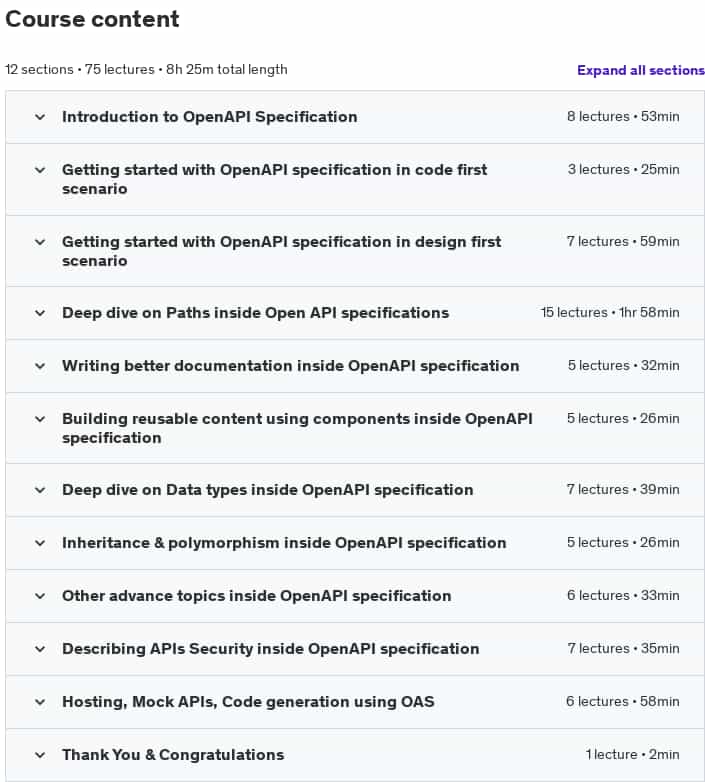Click the 6 lectures • 33min label
This screenshot has height=782, width=705.
(x=623, y=595)
